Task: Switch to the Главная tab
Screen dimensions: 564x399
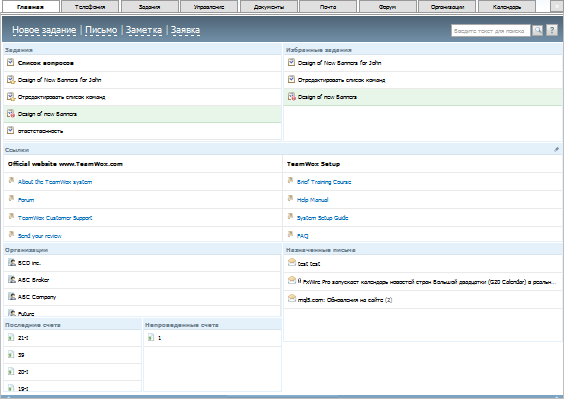Action: 30,7
